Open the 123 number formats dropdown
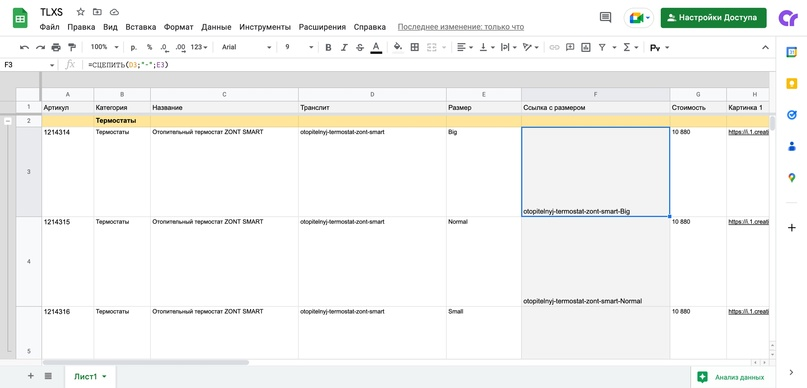The height and width of the screenshot is (388, 807). [199, 47]
